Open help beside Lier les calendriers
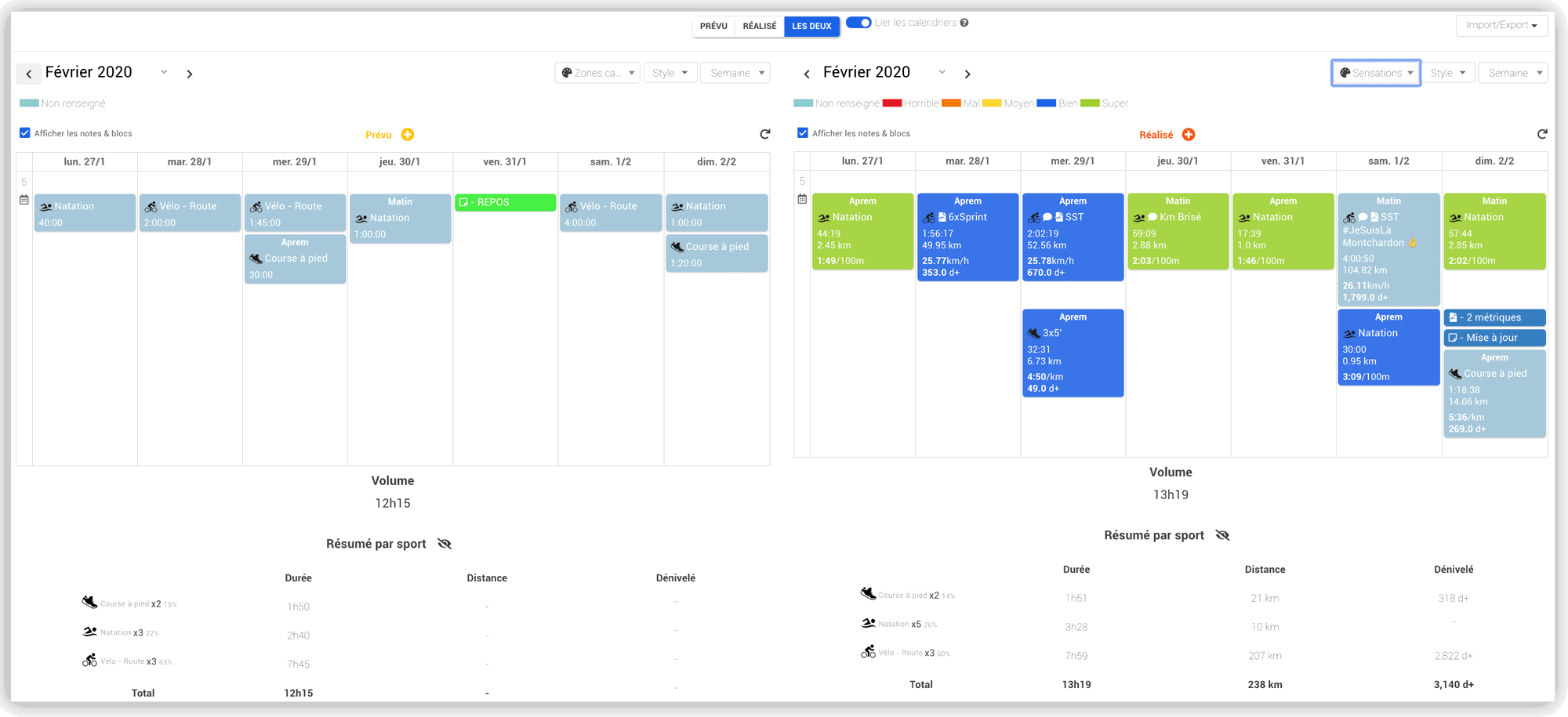1568x717 pixels. (964, 22)
